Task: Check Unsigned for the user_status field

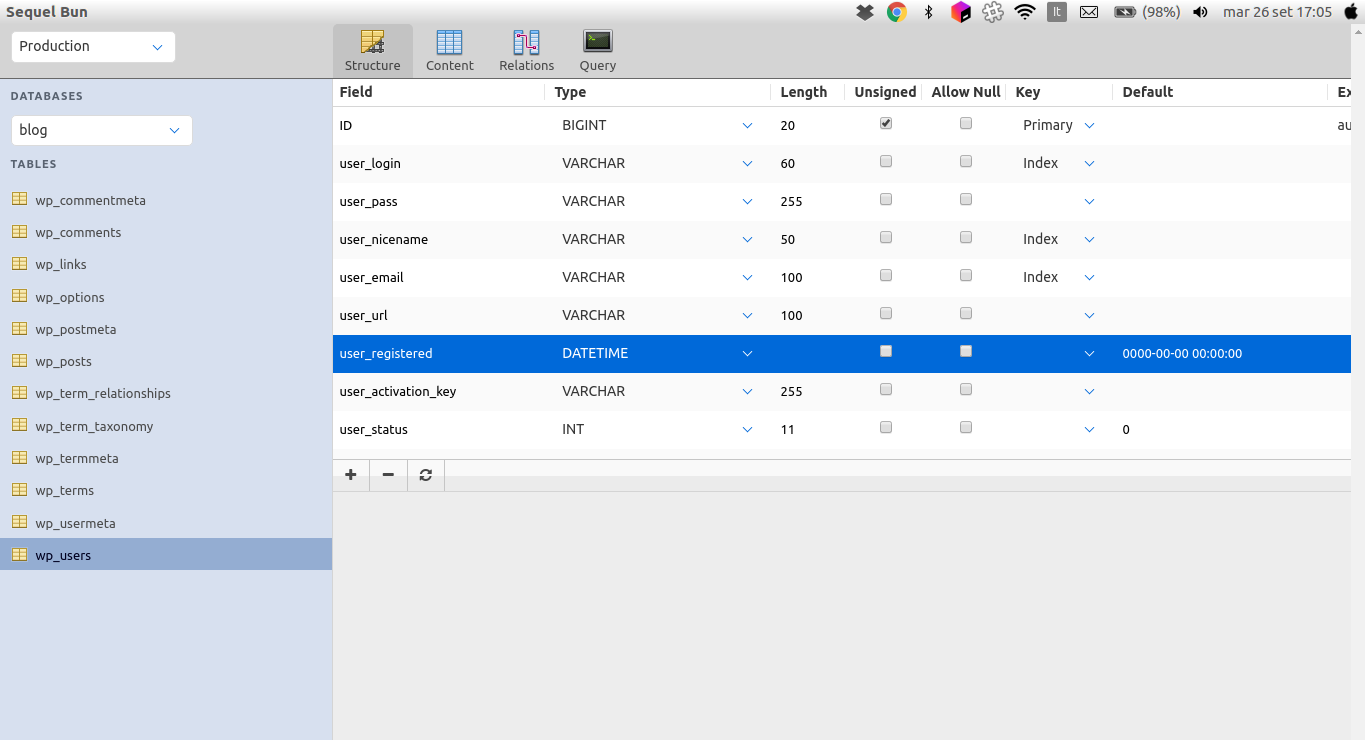Action: tap(885, 427)
